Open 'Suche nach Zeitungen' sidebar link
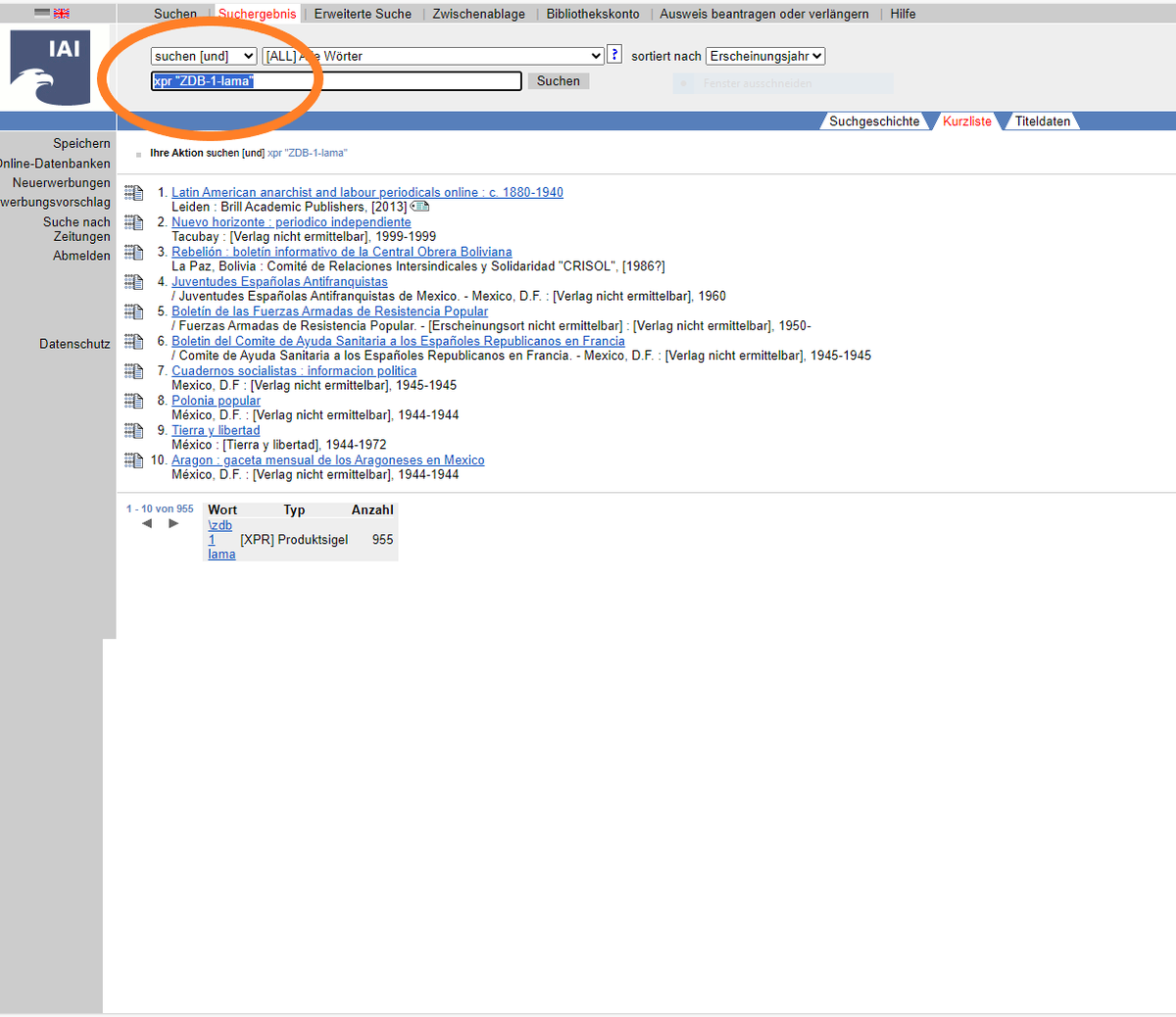Screen dimensions: 1176x1017 76,229
